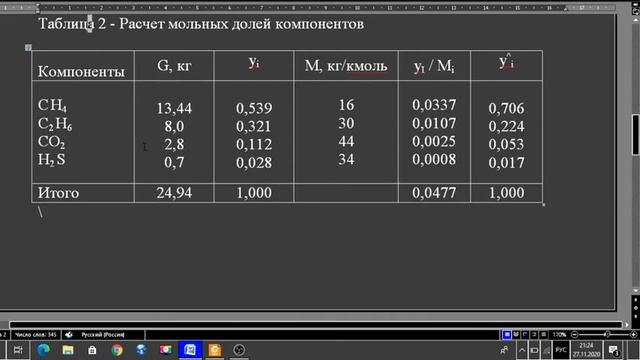
Task: Click the horizontal scrollbar track
Action: click(x=316, y=325)
